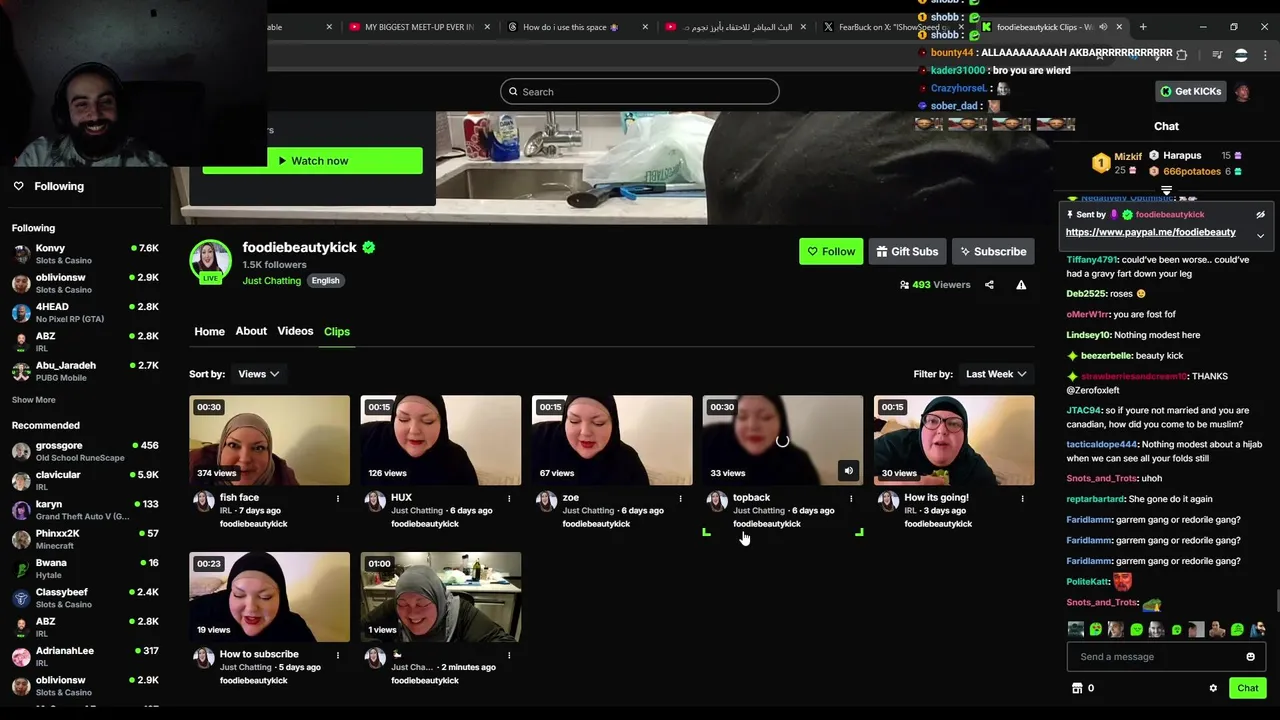The height and width of the screenshot is (720, 1280).
Task: Click the Gift Subs button
Action: 907,252
